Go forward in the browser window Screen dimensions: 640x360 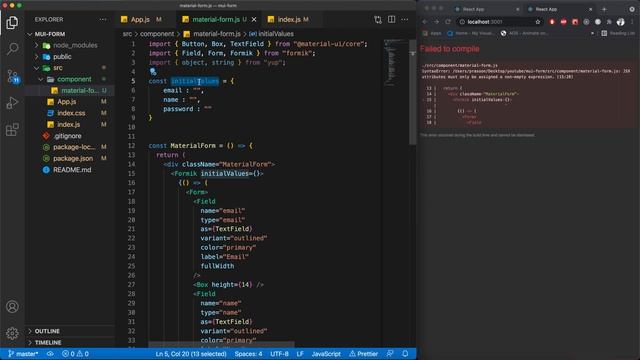point(436,22)
